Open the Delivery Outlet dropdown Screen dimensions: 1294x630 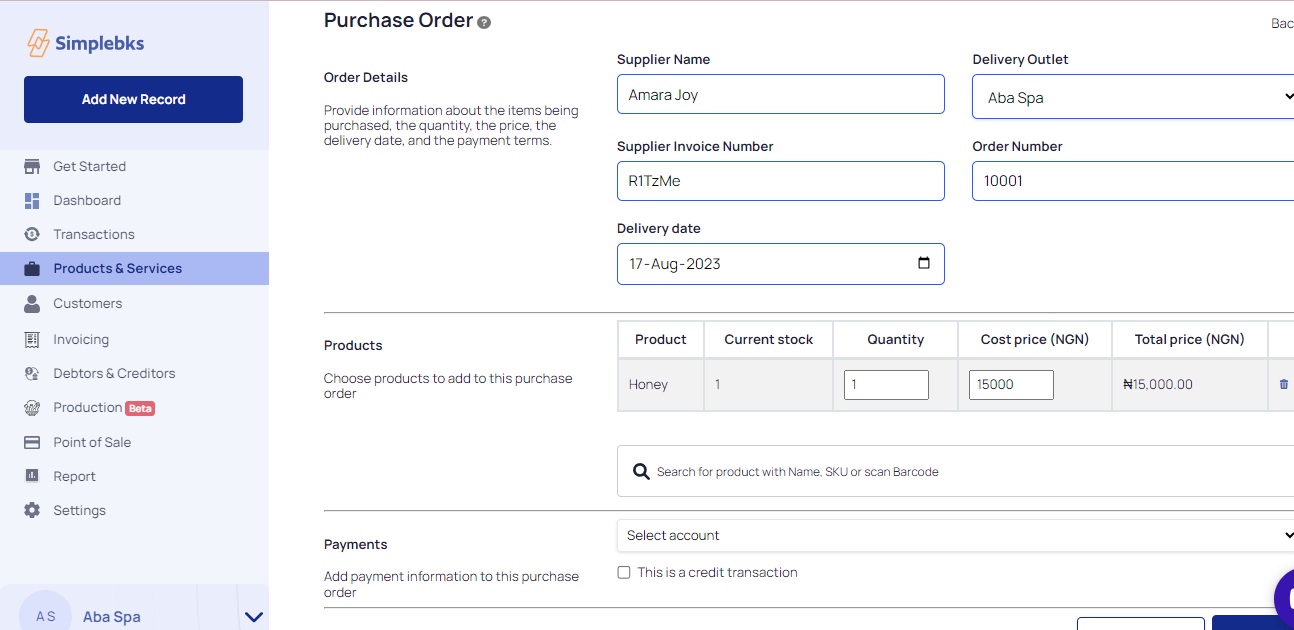(x=1133, y=98)
